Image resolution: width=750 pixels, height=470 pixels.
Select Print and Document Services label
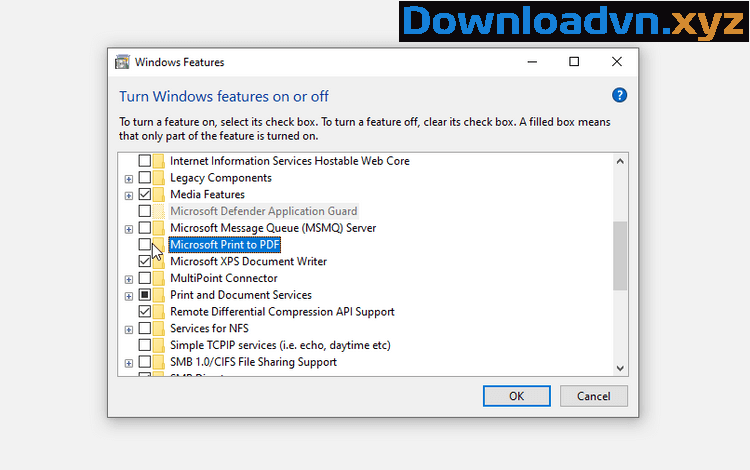(x=241, y=295)
